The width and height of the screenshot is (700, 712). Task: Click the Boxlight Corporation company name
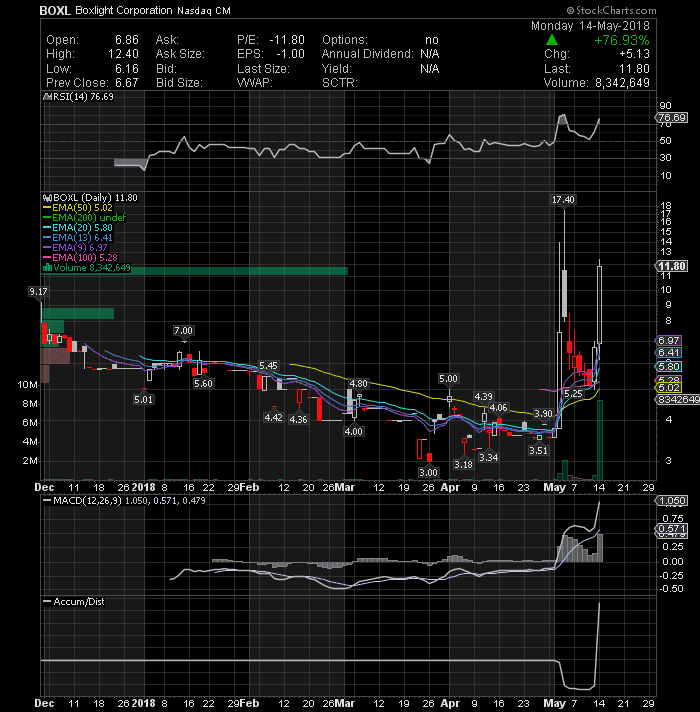tap(124, 10)
